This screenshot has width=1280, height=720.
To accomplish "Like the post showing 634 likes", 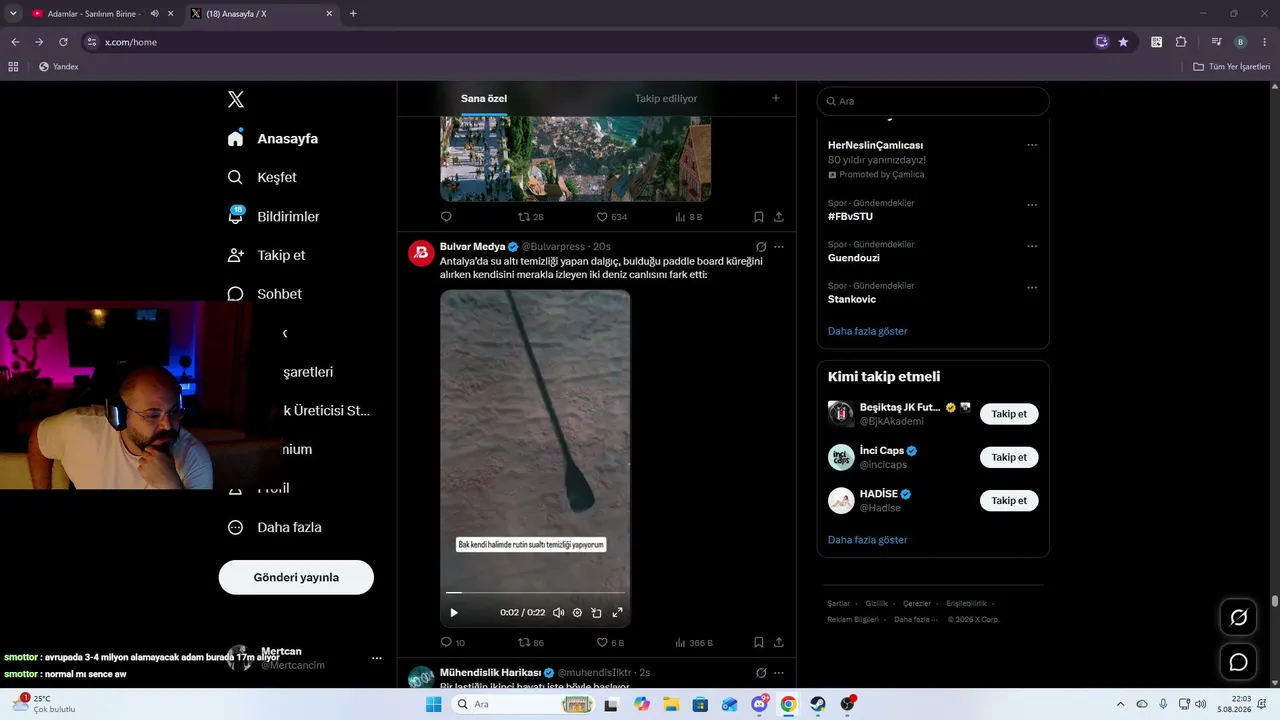I will click(612, 217).
